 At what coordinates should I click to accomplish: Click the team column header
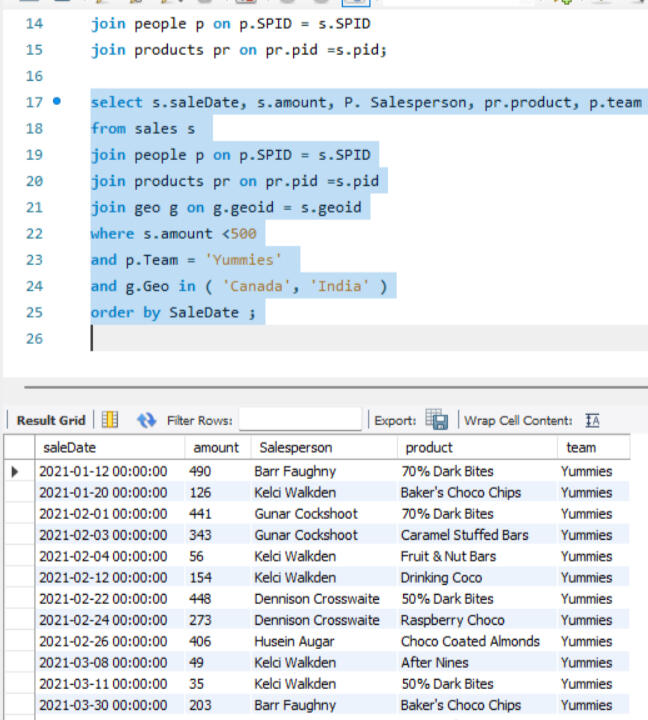click(x=580, y=447)
